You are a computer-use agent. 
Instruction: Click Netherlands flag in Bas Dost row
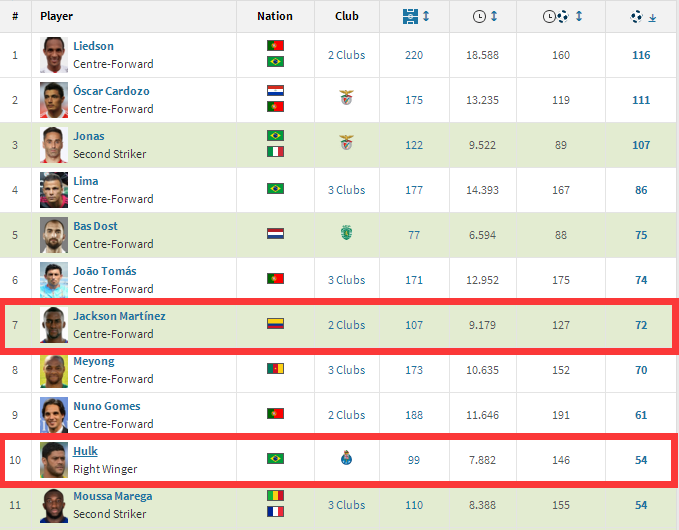(x=275, y=234)
